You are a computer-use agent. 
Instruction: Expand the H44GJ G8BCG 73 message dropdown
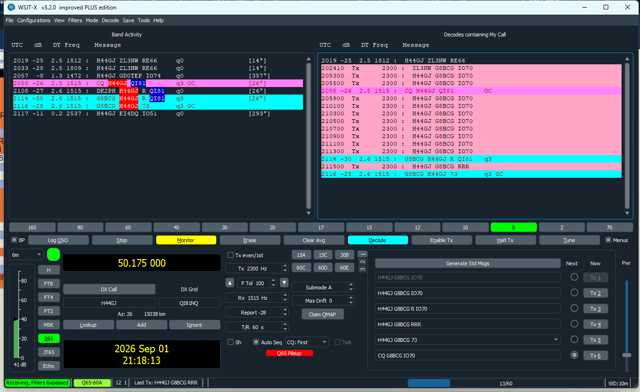[556, 340]
